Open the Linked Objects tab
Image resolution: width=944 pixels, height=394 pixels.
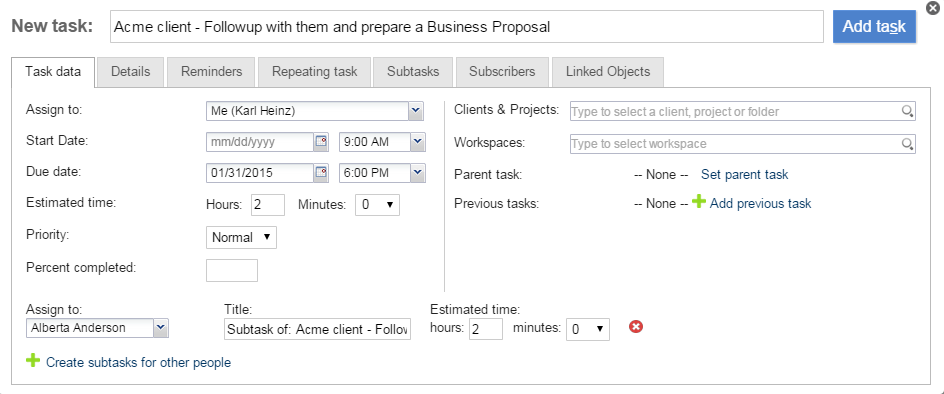pyautogui.click(x=608, y=72)
